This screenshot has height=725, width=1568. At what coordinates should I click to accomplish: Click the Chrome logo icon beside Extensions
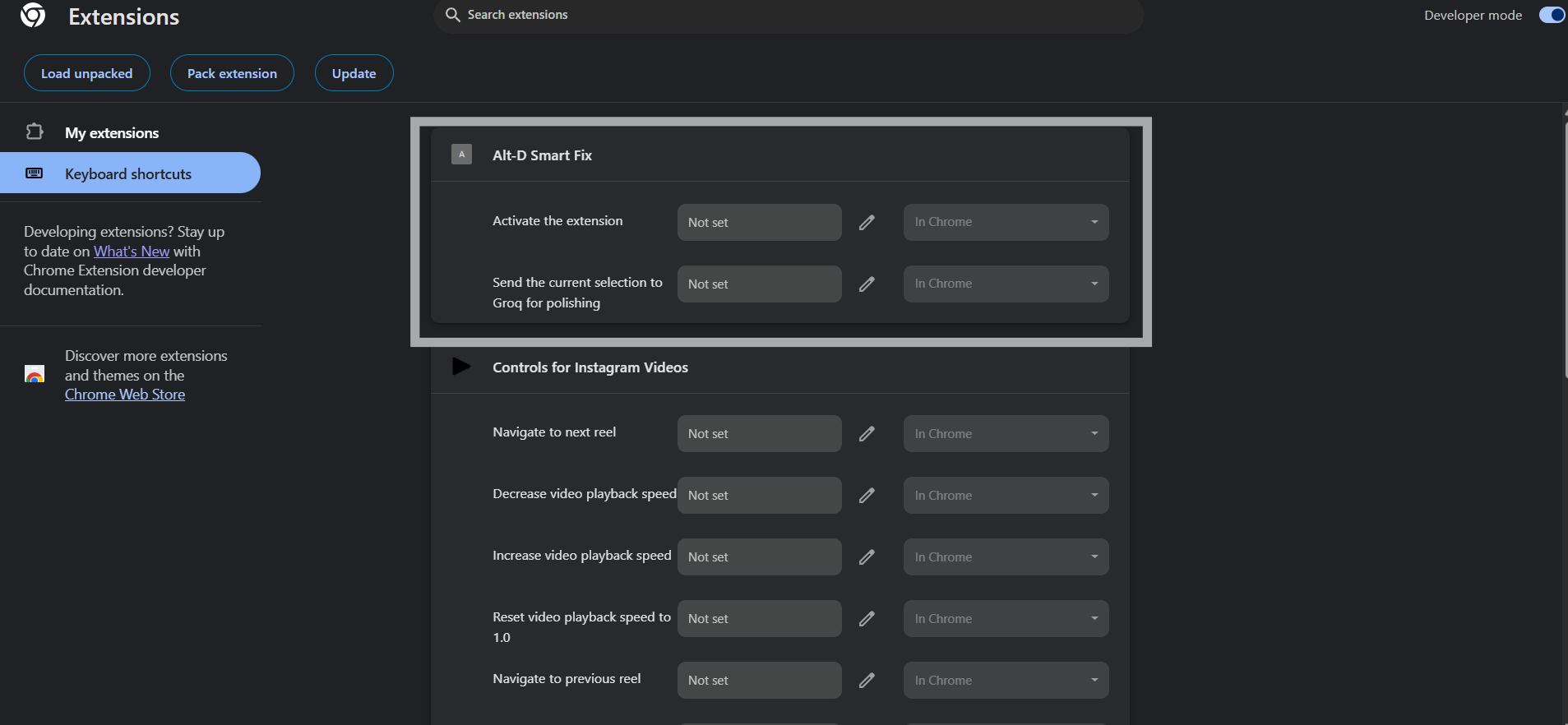point(33,15)
